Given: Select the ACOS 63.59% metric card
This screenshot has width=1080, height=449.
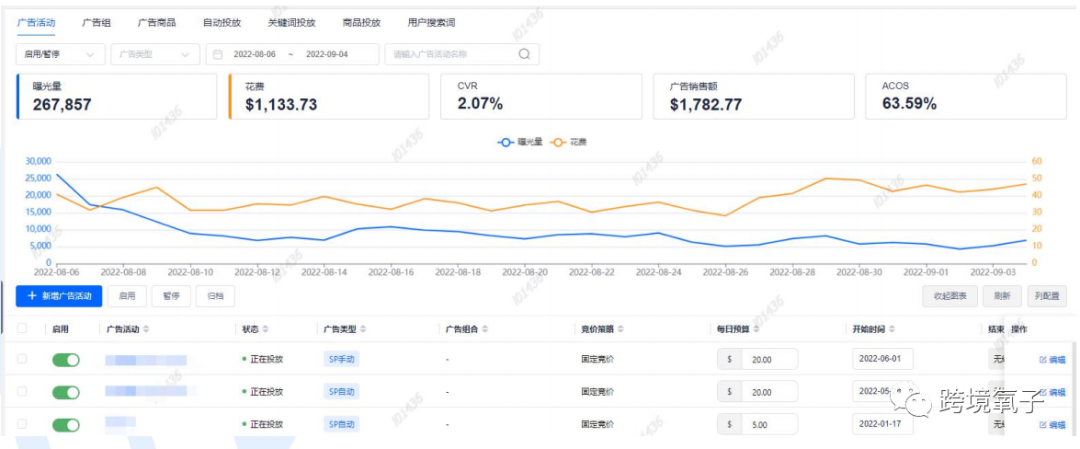Looking at the screenshot, I should (x=966, y=96).
